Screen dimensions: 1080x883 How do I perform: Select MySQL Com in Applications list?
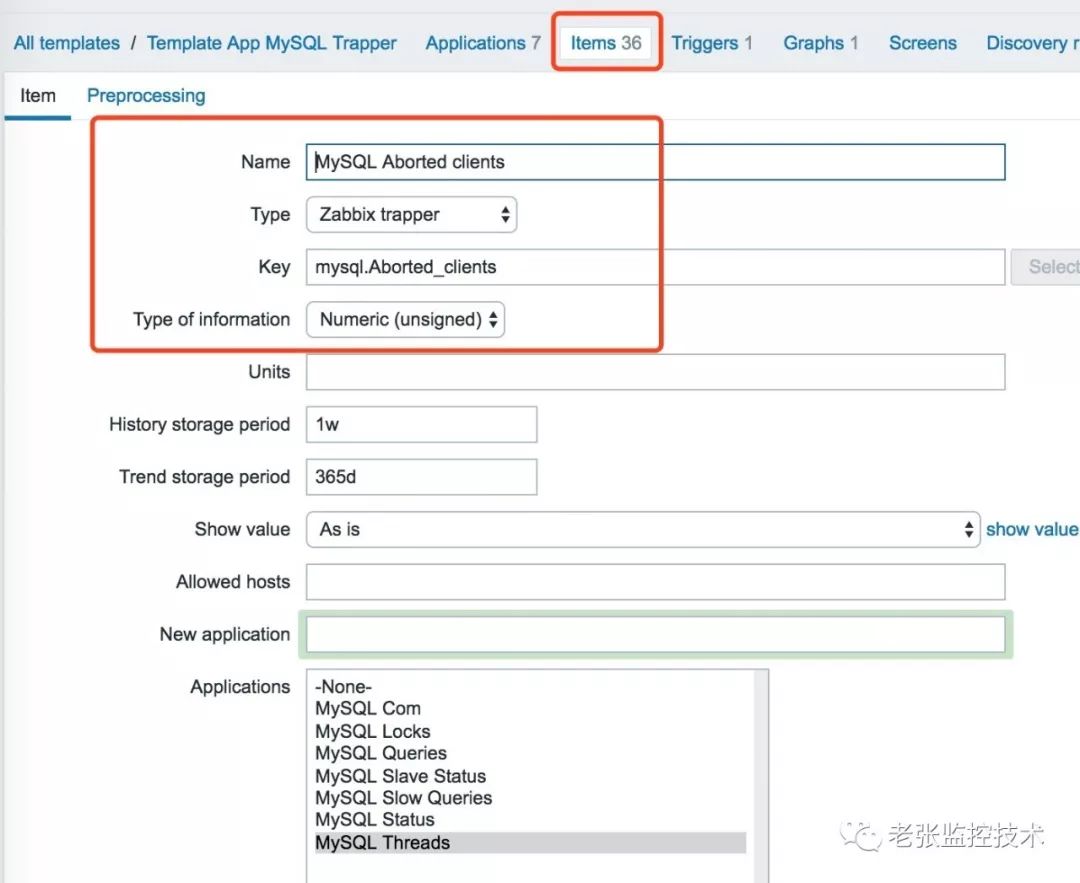point(530,709)
